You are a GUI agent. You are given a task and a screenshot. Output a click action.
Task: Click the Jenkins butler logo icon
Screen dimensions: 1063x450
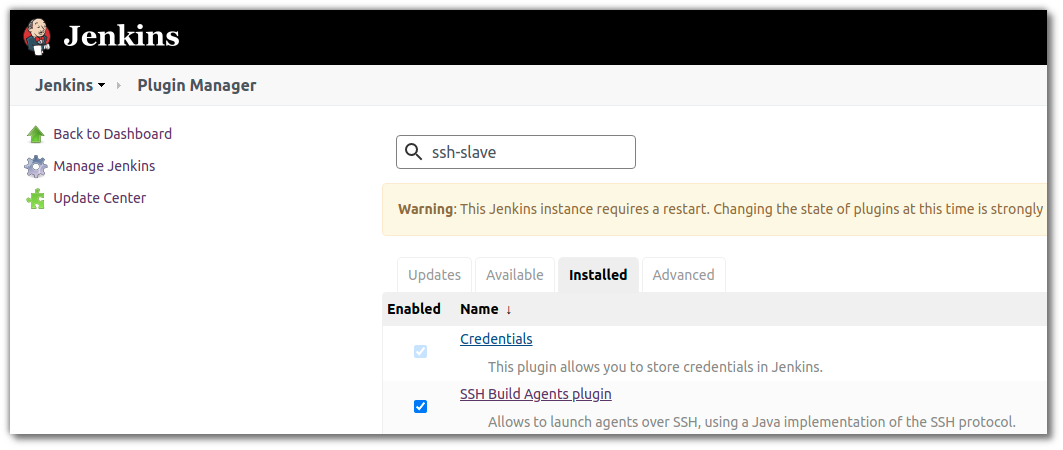click(36, 36)
